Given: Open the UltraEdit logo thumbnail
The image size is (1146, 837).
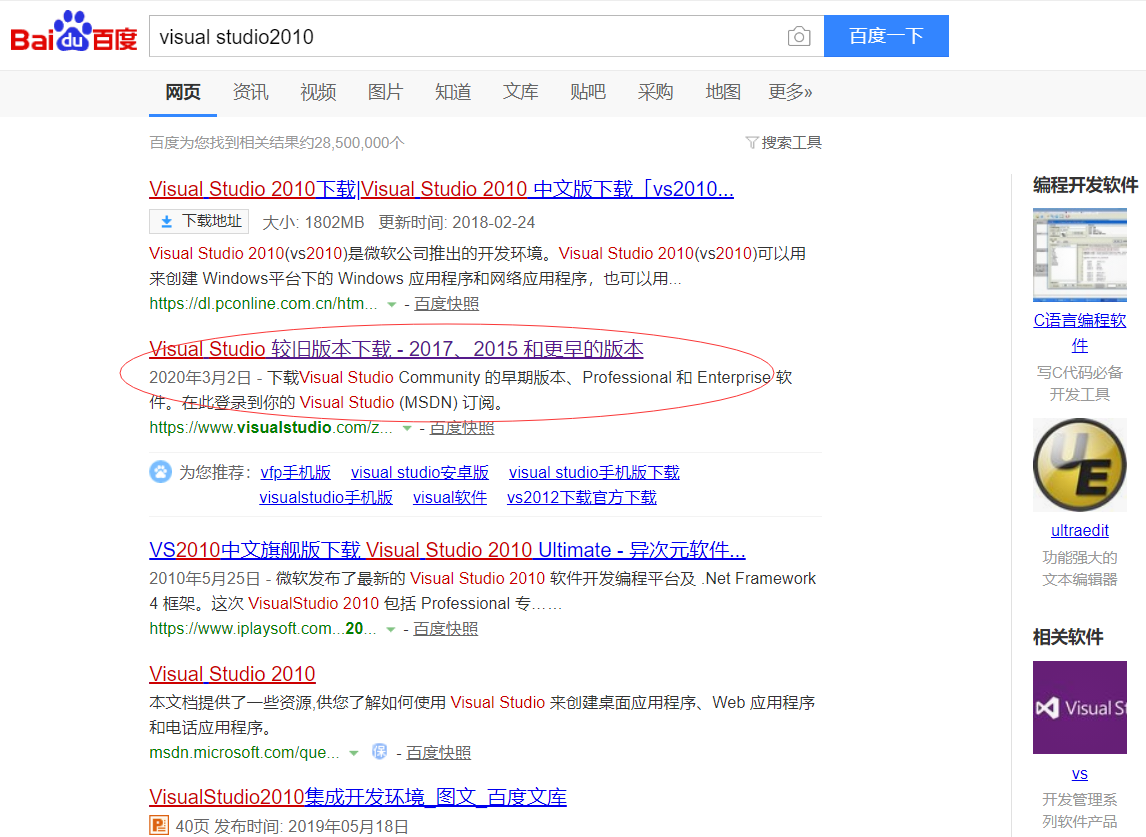Looking at the screenshot, I should tap(1079, 465).
